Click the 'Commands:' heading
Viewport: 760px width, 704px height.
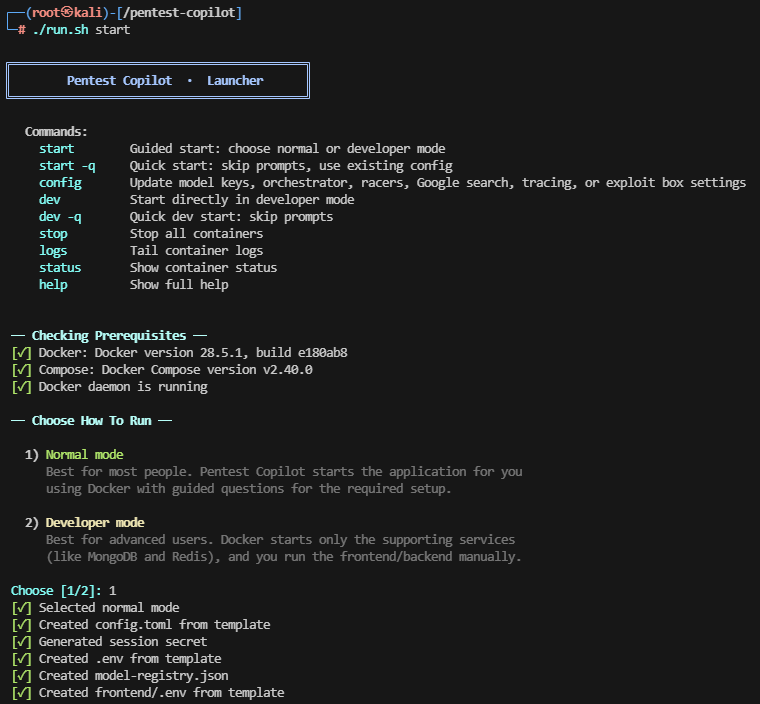click(x=56, y=132)
